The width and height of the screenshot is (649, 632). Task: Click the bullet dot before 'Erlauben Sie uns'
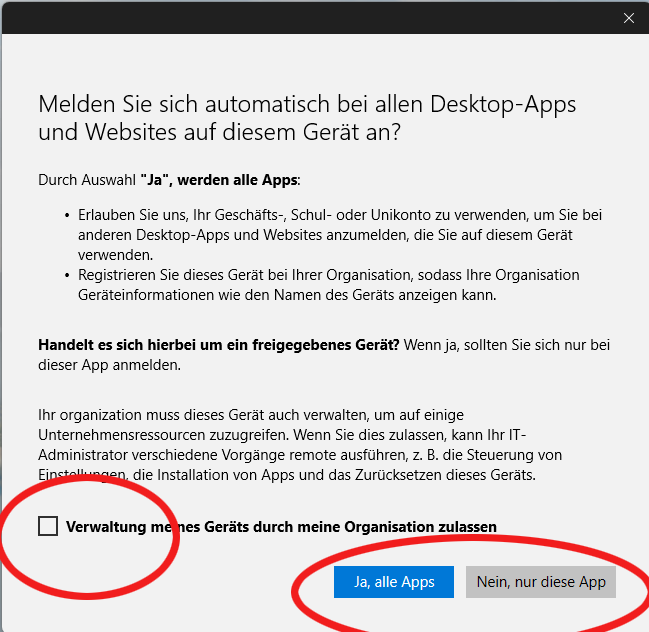(x=66, y=216)
